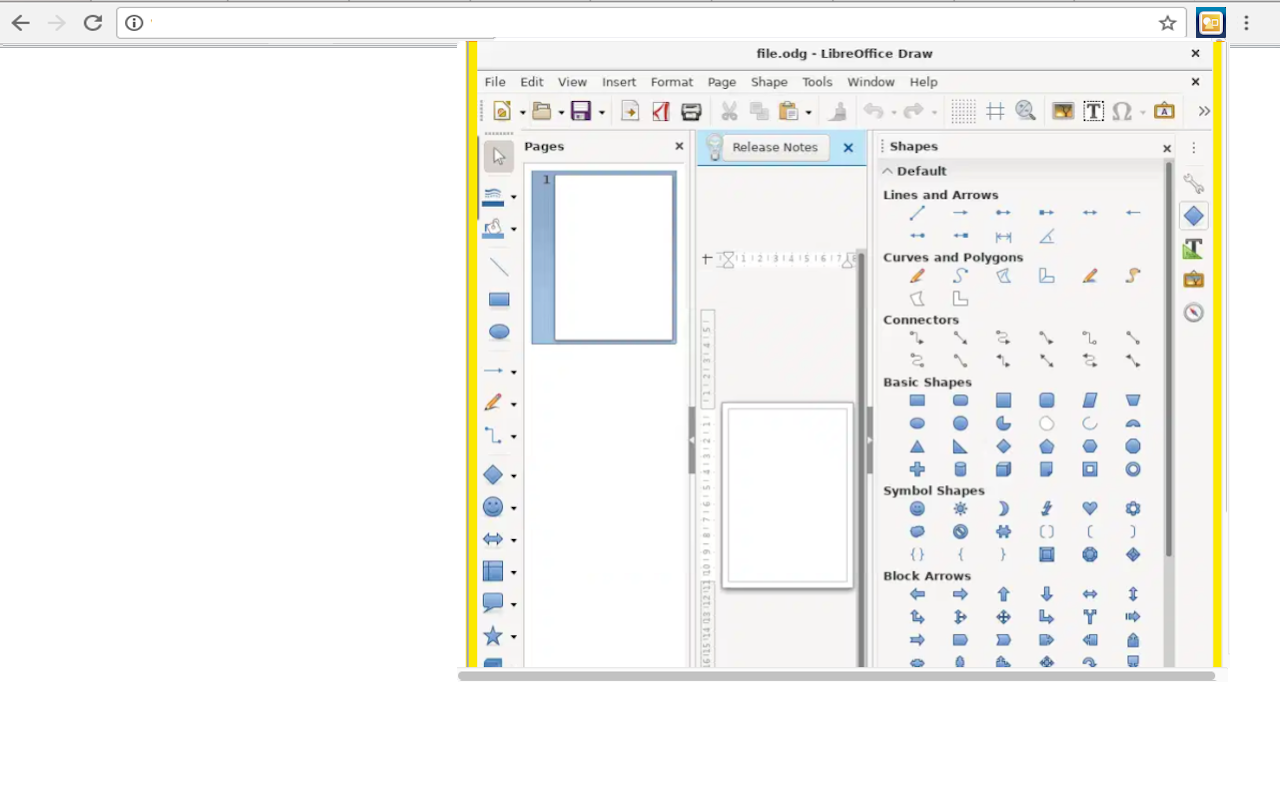Click the Print icon
1280x800 pixels.
tap(691, 111)
